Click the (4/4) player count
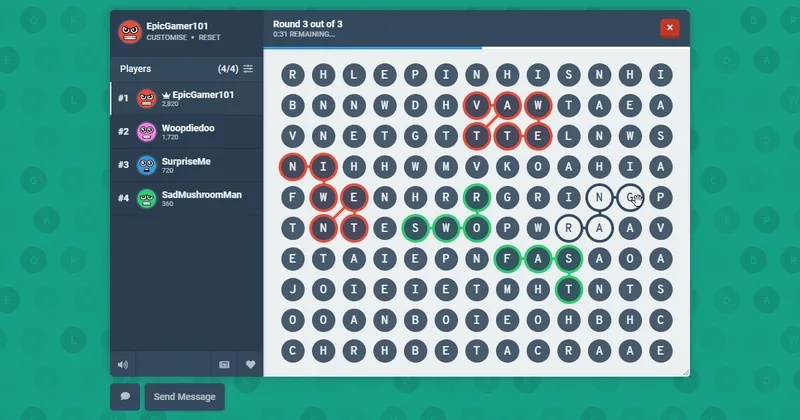Image resolution: width=800 pixels, height=420 pixels. click(228, 69)
